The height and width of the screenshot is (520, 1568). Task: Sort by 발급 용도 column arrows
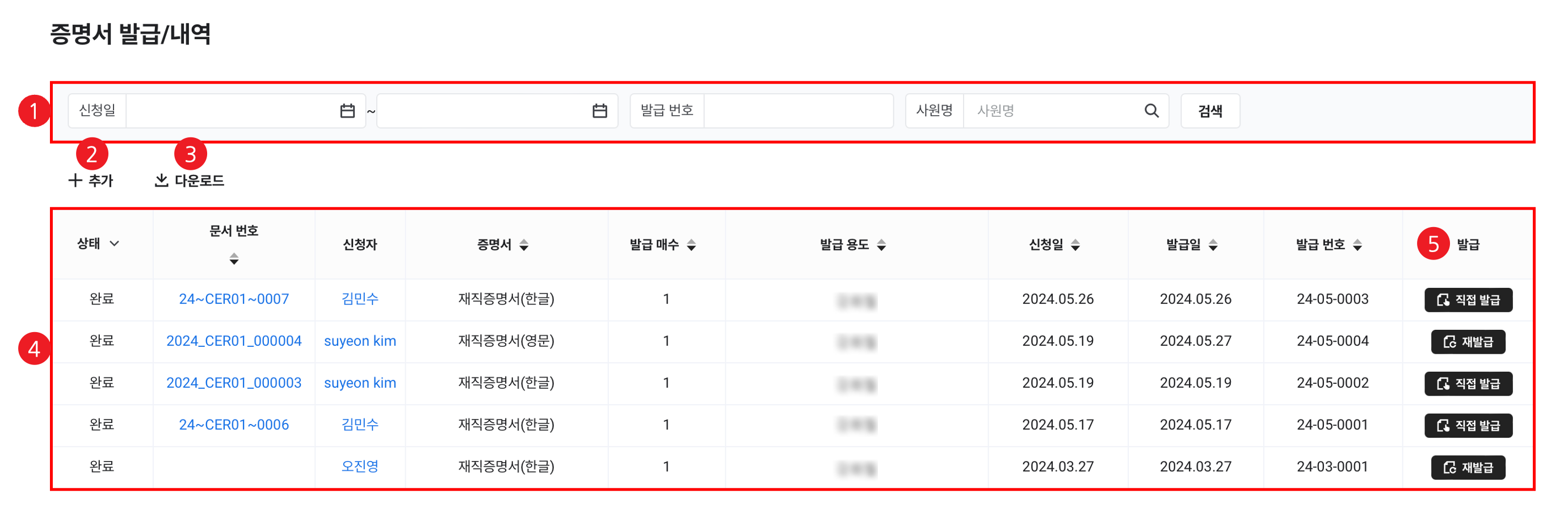click(x=881, y=245)
